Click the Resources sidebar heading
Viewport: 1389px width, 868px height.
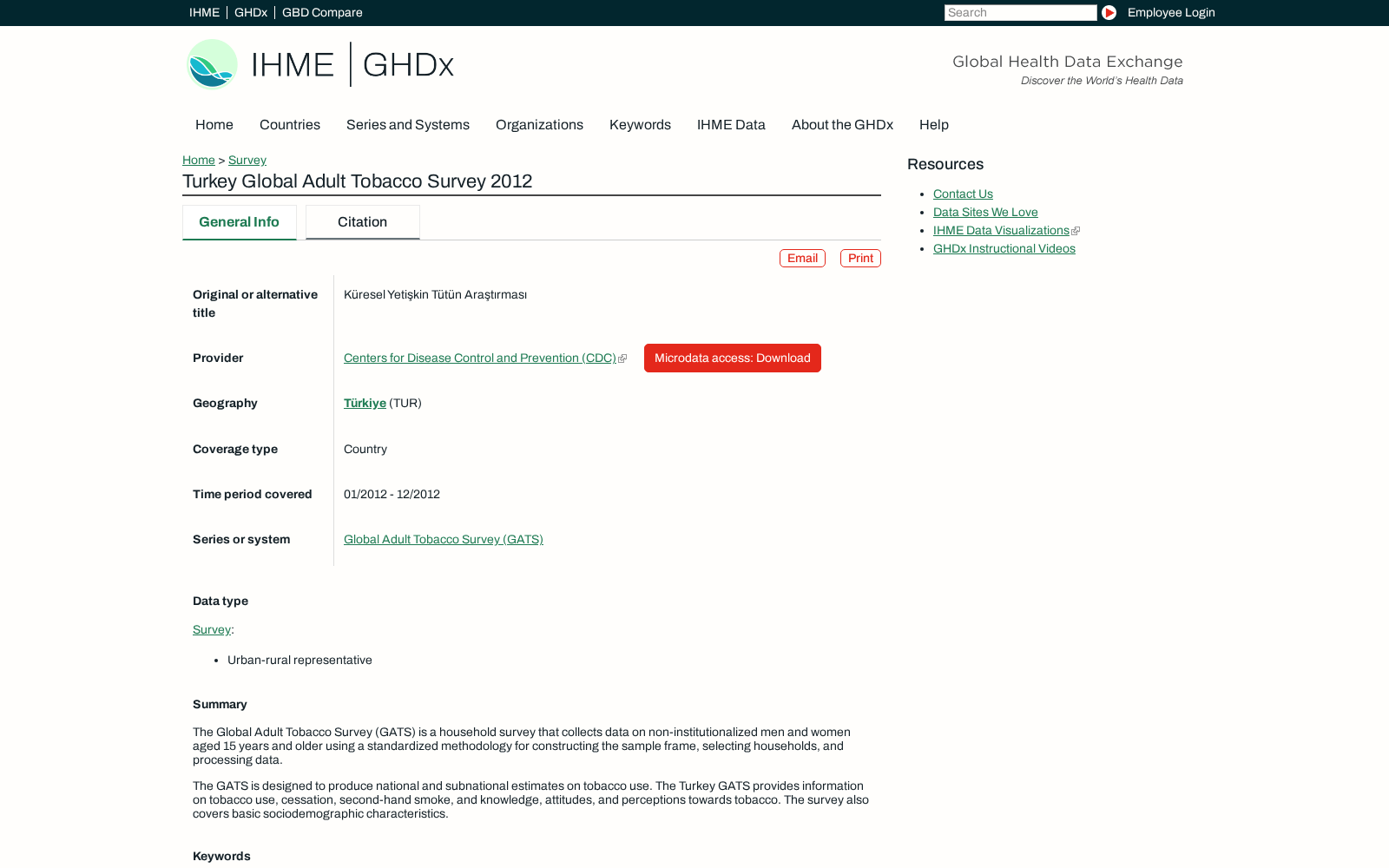tap(945, 164)
